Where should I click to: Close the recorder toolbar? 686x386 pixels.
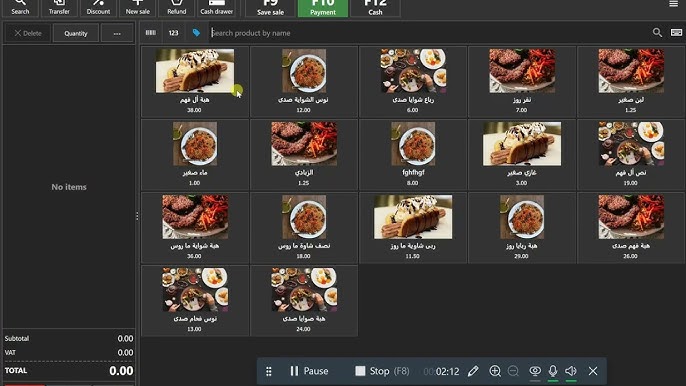coord(593,371)
